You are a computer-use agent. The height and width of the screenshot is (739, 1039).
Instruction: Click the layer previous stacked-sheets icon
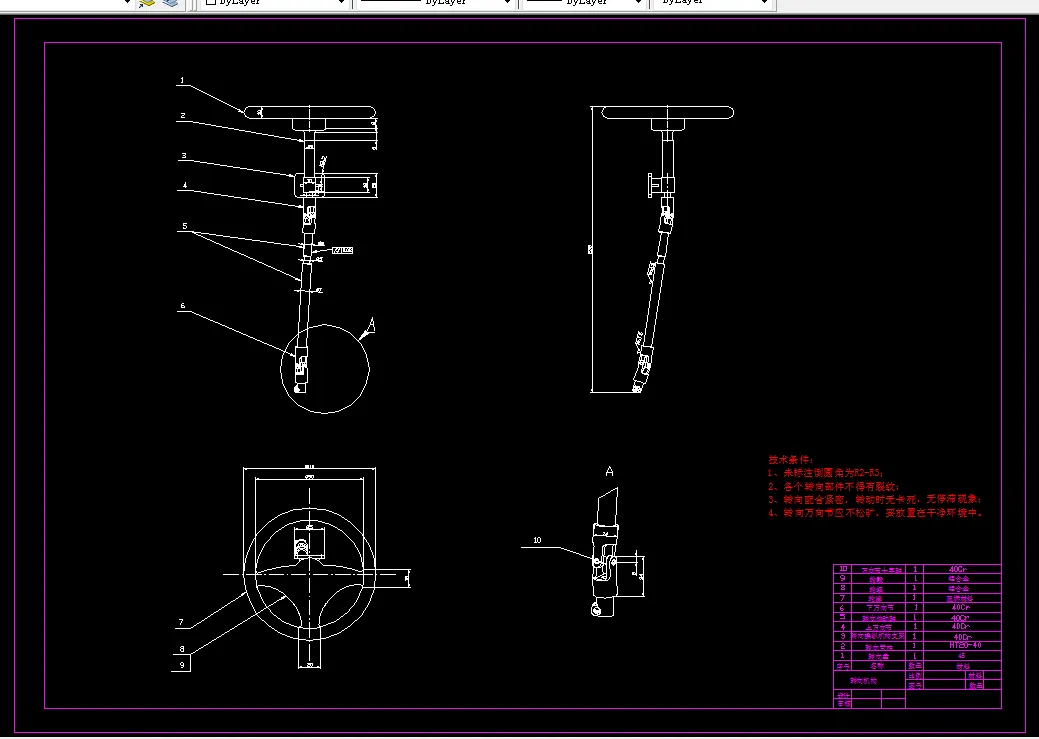point(170,3)
